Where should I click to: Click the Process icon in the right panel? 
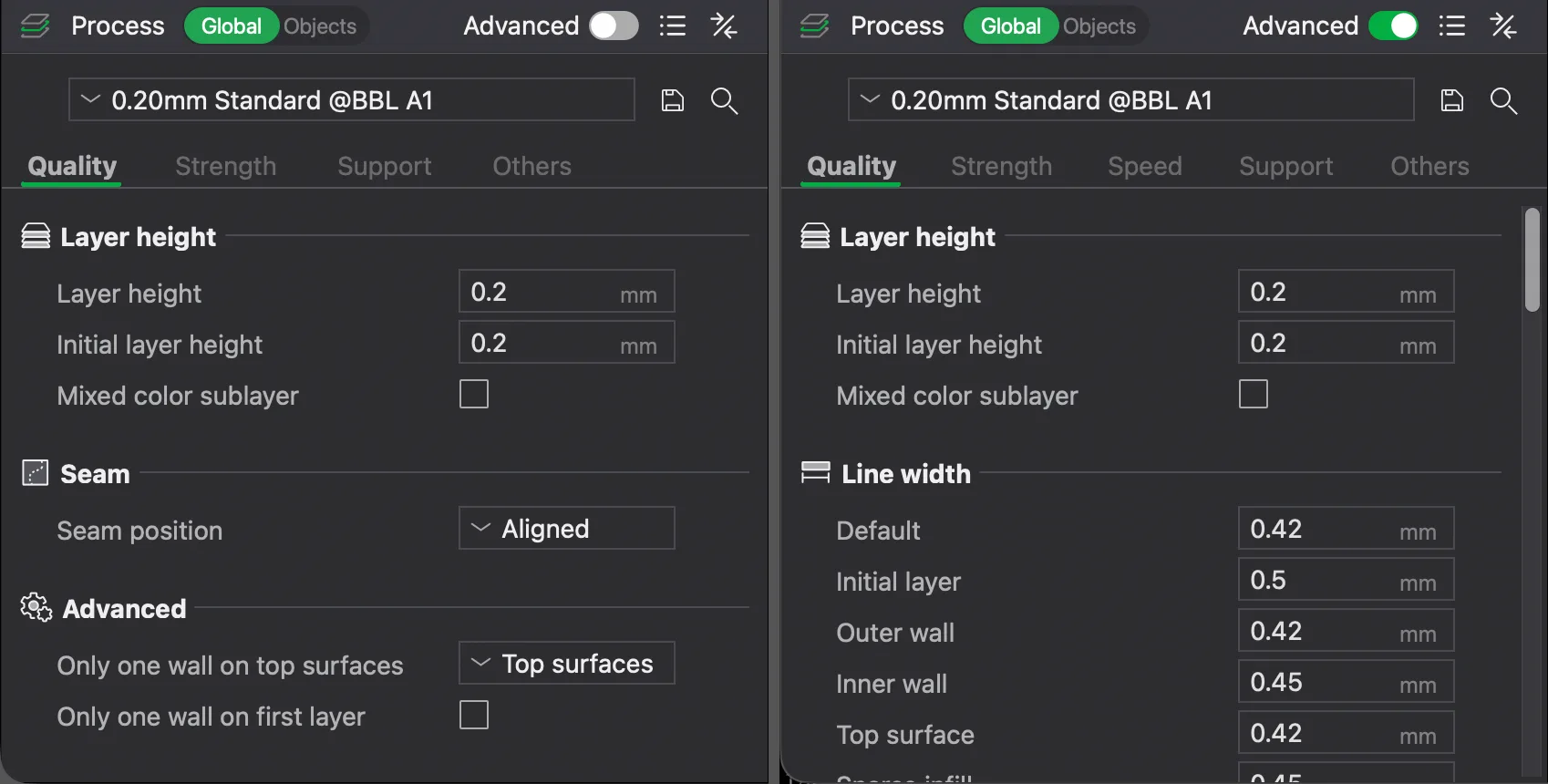814,26
